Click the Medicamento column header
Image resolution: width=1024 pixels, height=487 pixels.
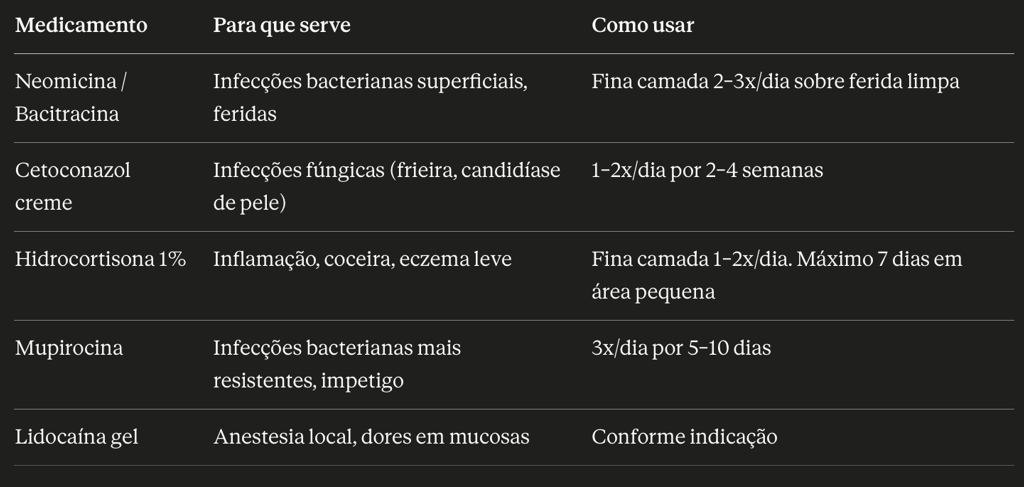[81, 25]
